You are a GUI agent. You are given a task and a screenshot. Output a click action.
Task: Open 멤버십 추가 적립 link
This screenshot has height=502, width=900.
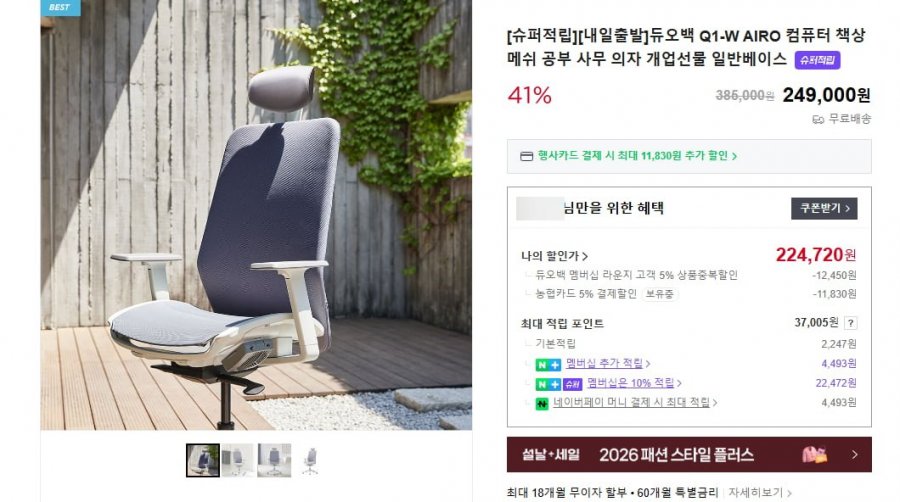click(x=604, y=363)
